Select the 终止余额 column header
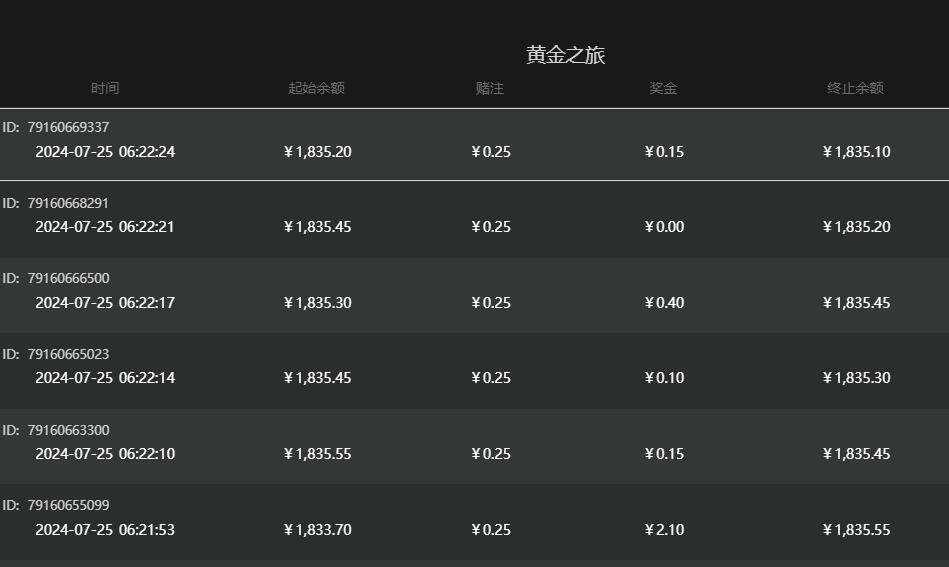Viewport: 949px width, 567px height. coord(855,88)
